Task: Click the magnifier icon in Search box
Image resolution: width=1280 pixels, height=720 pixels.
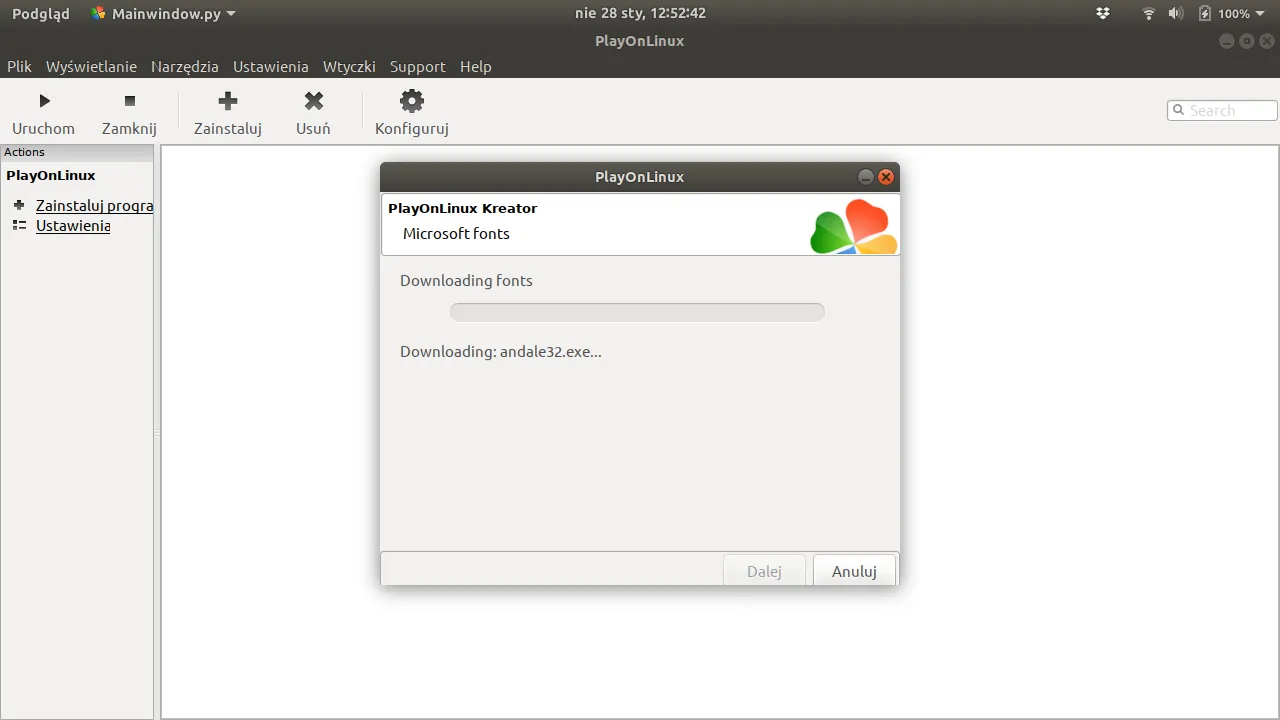Action: coord(1179,110)
